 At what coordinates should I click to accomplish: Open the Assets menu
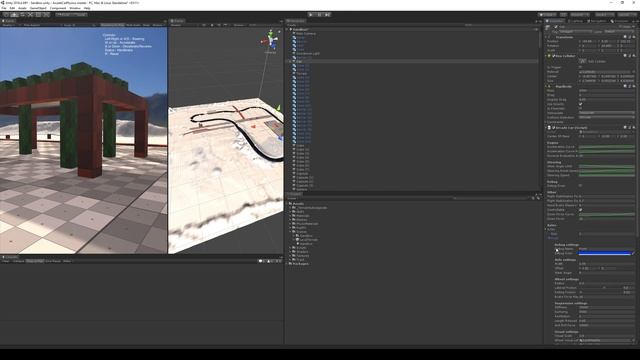[x=22, y=8]
